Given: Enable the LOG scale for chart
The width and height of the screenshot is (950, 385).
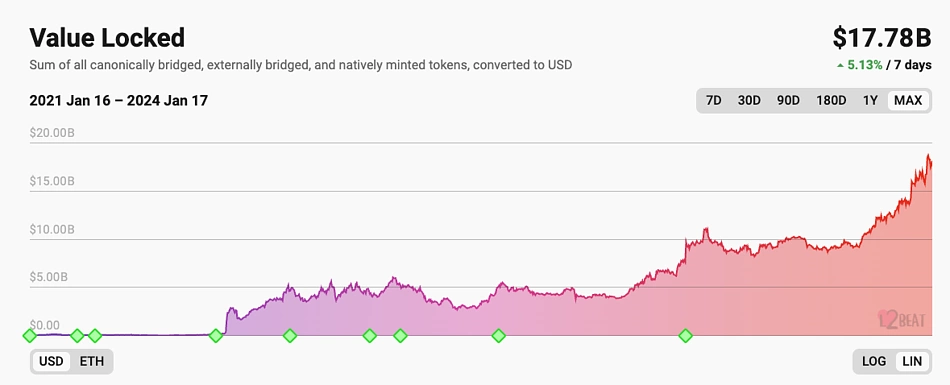Looking at the screenshot, I should [x=874, y=361].
